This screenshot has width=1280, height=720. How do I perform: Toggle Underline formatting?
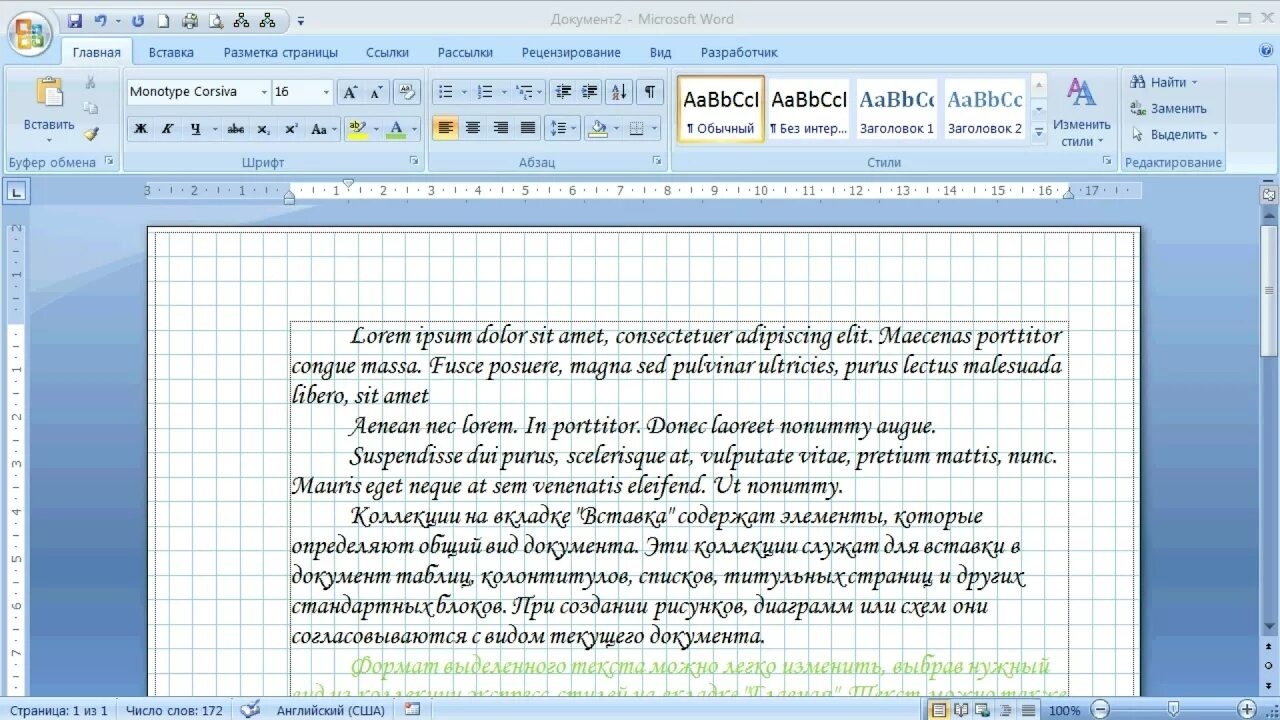coord(195,129)
